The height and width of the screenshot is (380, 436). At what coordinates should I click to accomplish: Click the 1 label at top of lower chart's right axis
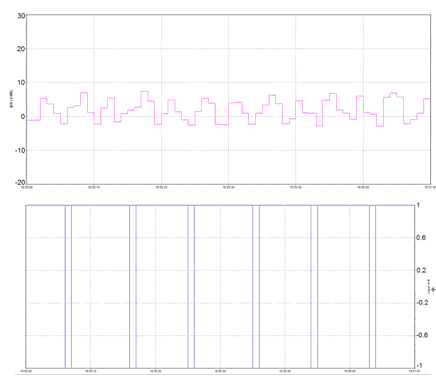coord(418,205)
